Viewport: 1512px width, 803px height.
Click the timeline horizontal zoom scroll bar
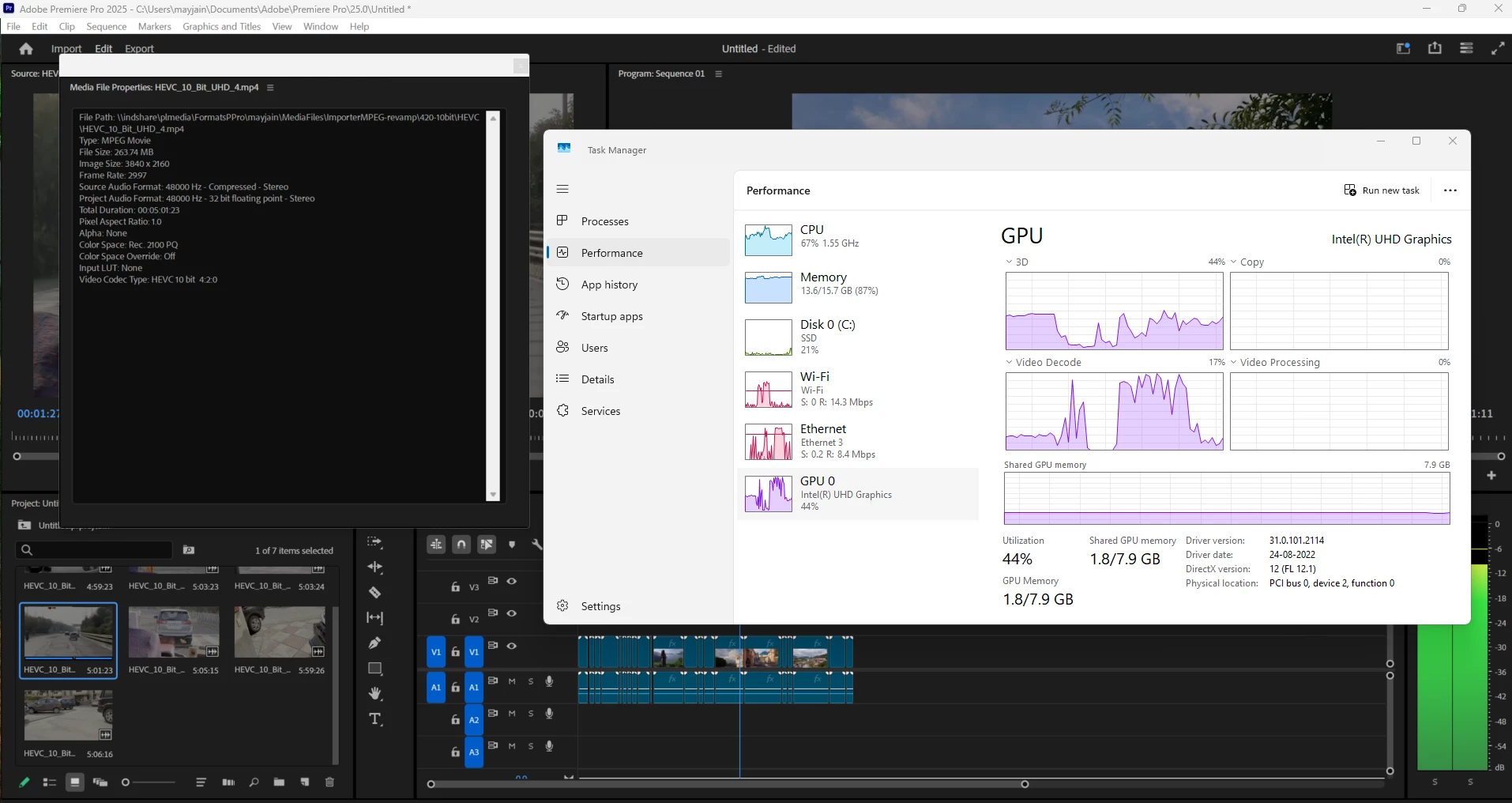pyautogui.click(x=728, y=784)
